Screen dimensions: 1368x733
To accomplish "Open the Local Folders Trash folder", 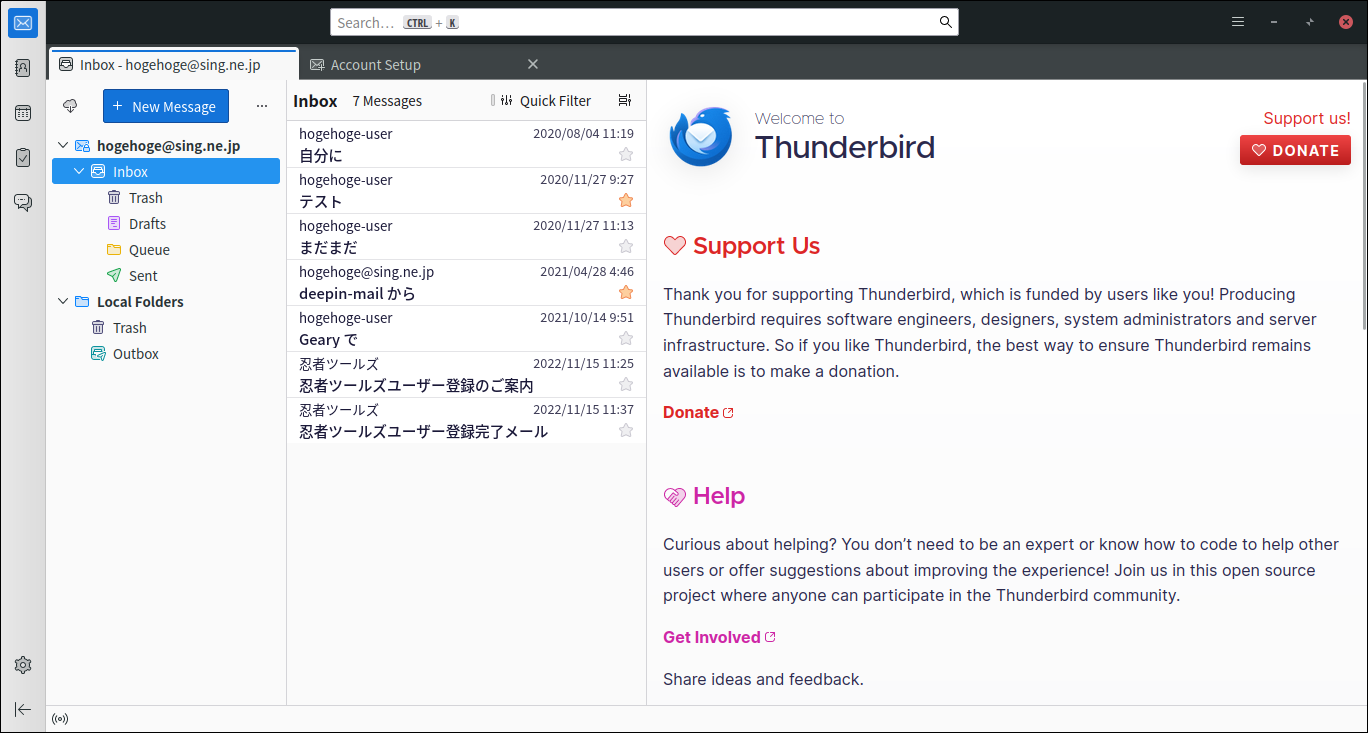I will (166, 328).
